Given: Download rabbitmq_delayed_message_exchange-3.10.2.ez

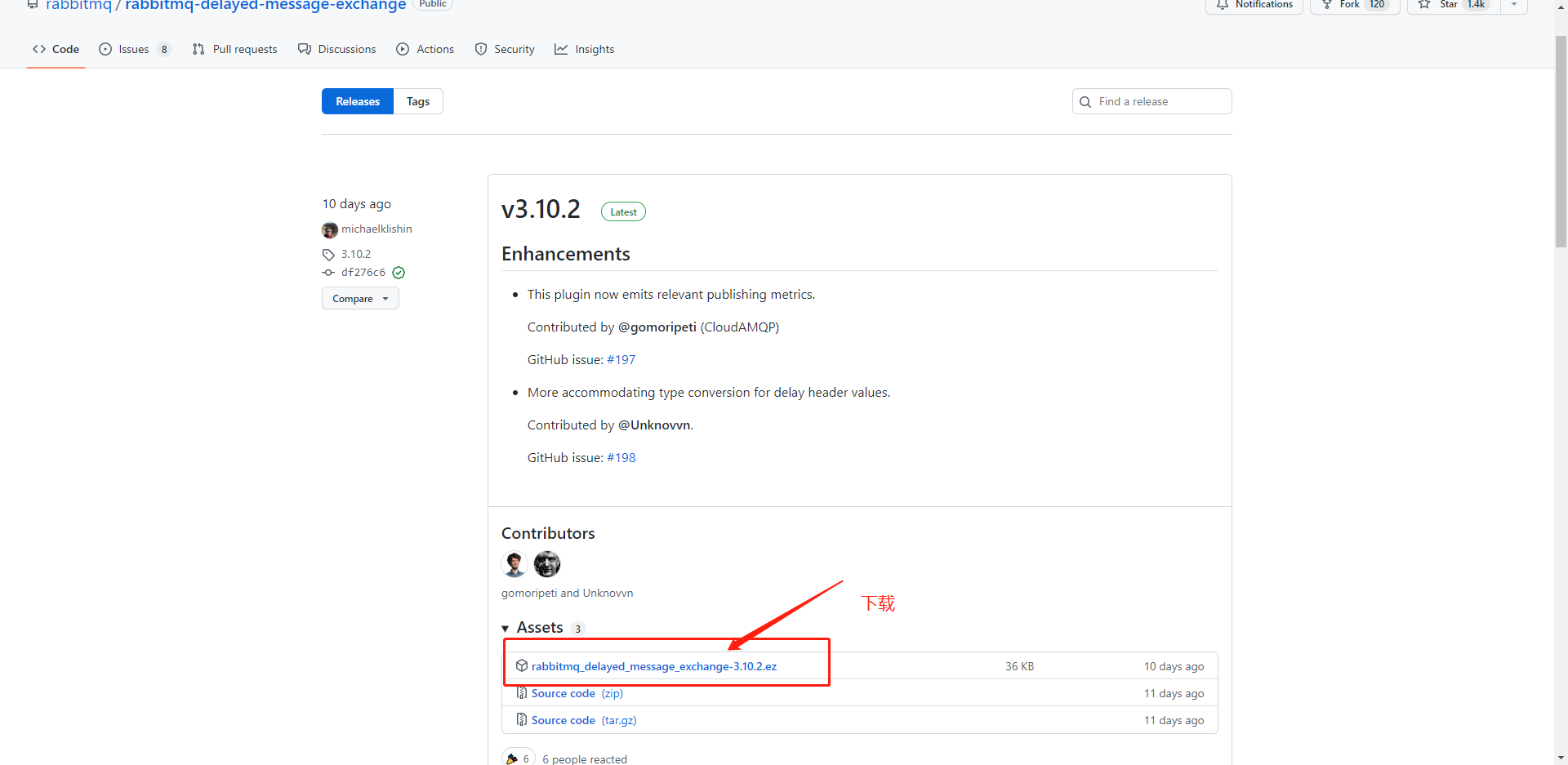Looking at the screenshot, I should (x=654, y=666).
